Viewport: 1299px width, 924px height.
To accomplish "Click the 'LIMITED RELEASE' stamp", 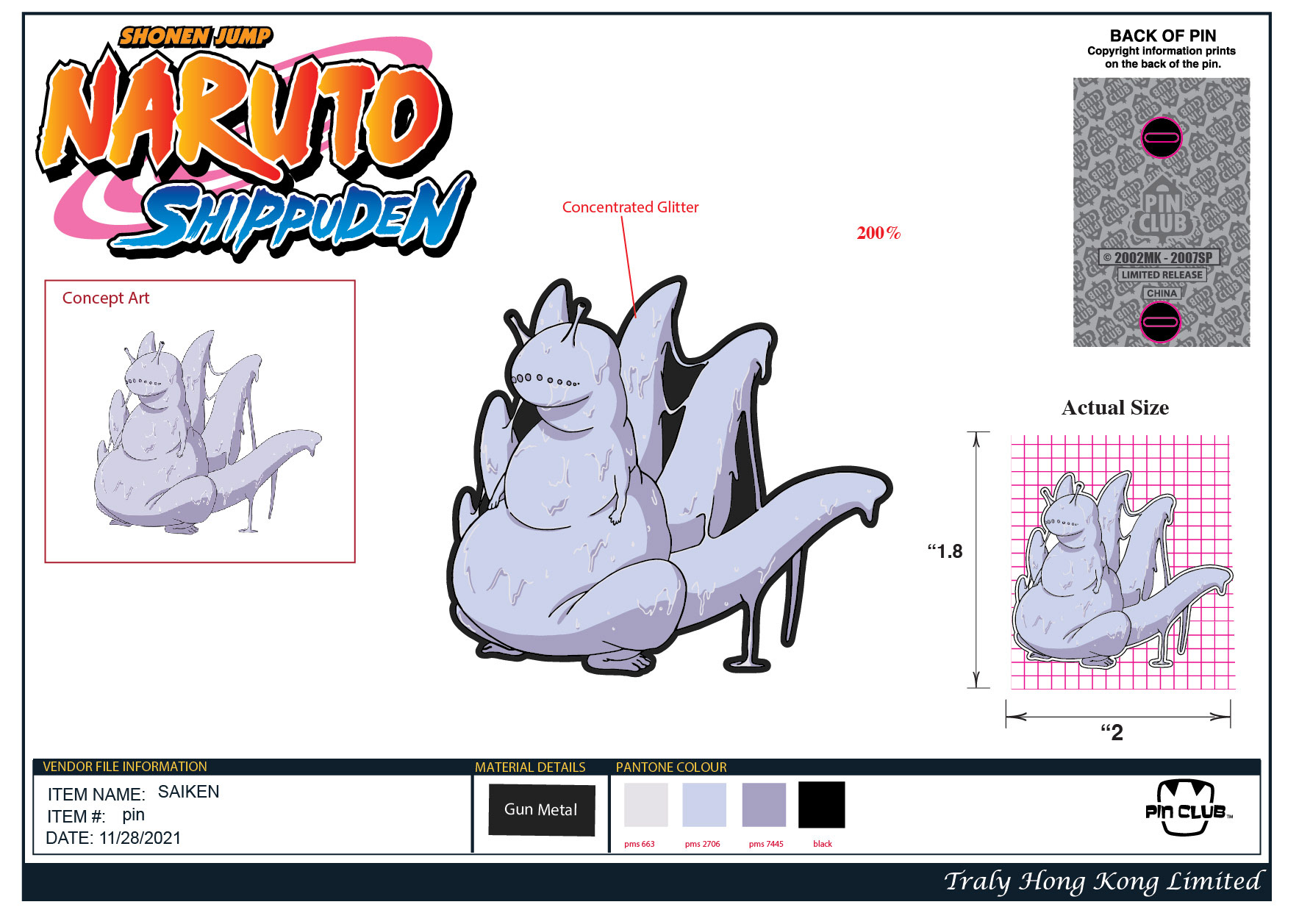I will click(1162, 275).
